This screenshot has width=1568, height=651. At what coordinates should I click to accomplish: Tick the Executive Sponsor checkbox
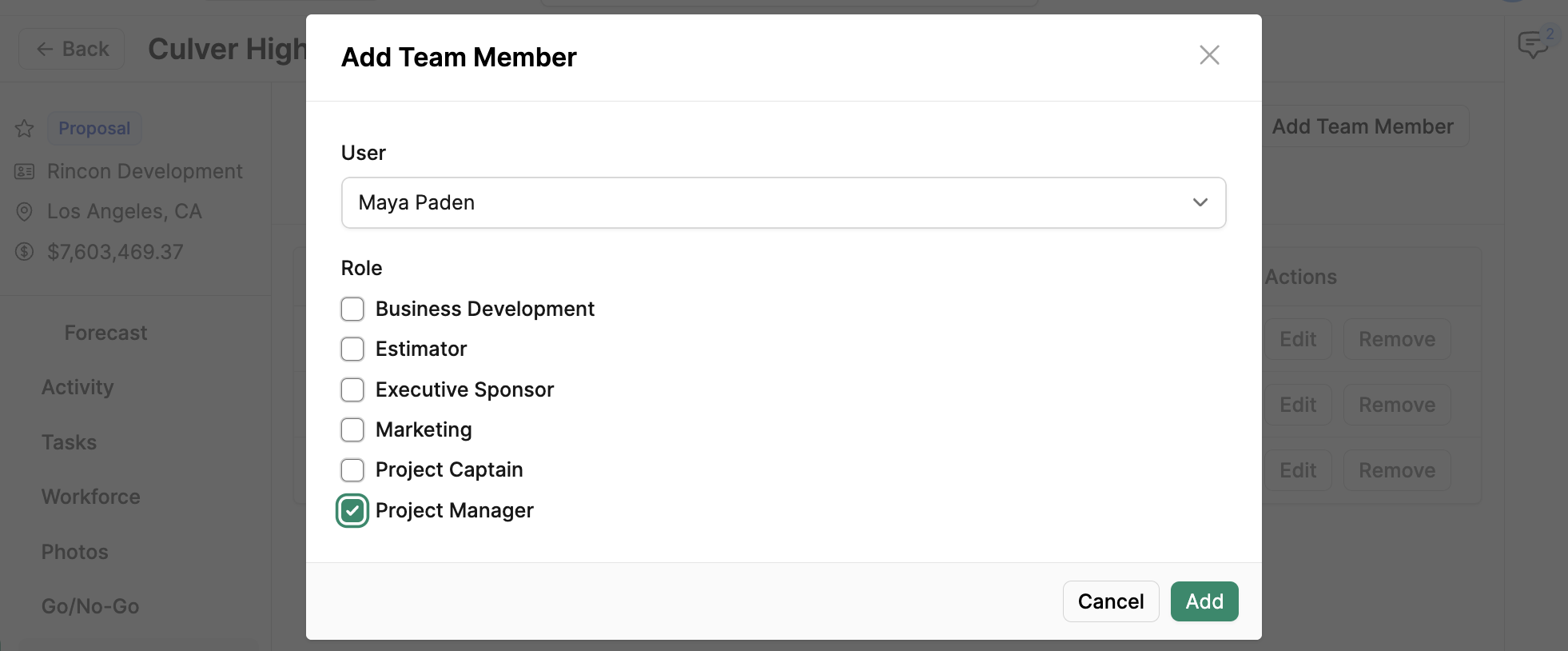coord(352,389)
